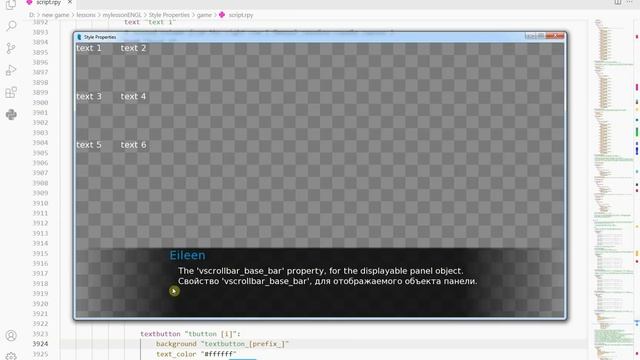Click 'text 2' in the game window
Image resolution: width=640 pixels, height=360 pixels.
pos(133,48)
